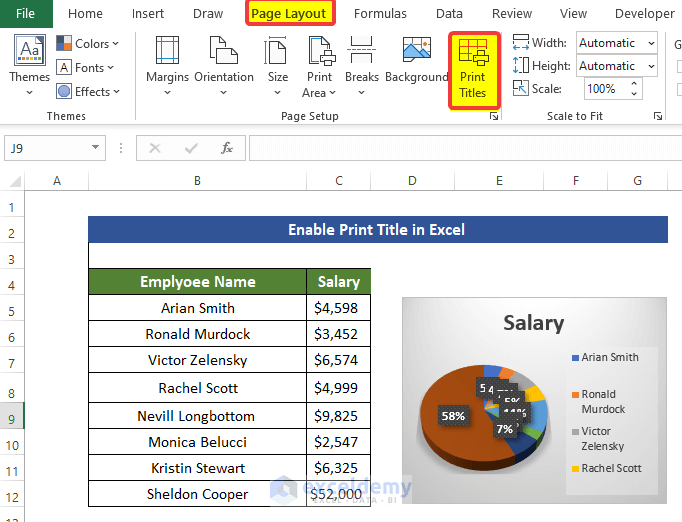Screen dimensions: 682x522
Task: Select cell 'Nevill Longbottom'
Action: (x=197, y=416)
